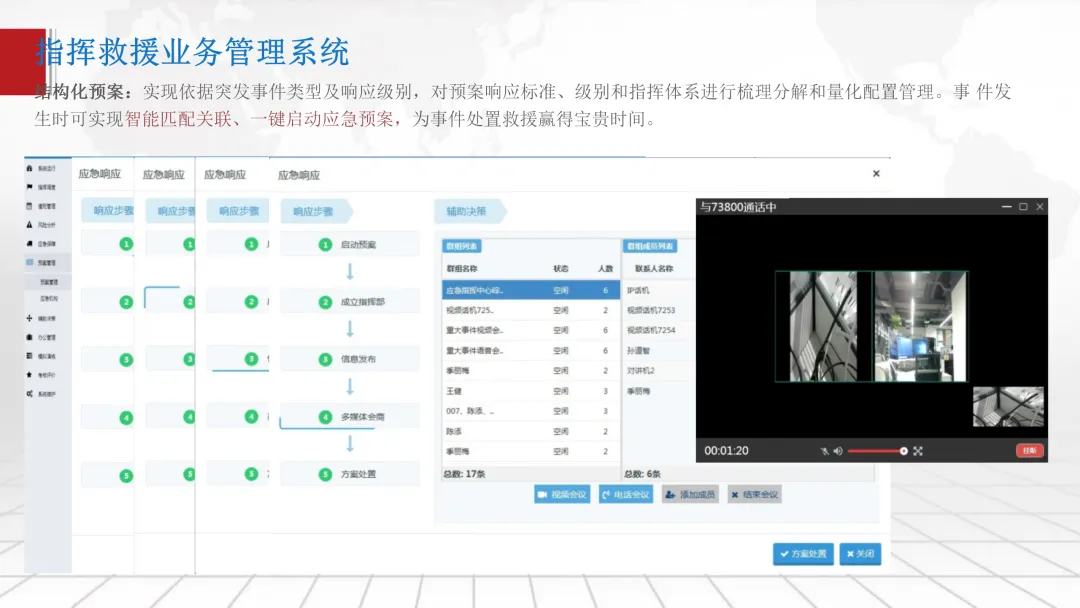Click the 关闭 button at bottom right

pyautogui.click(x=860, y=554)
